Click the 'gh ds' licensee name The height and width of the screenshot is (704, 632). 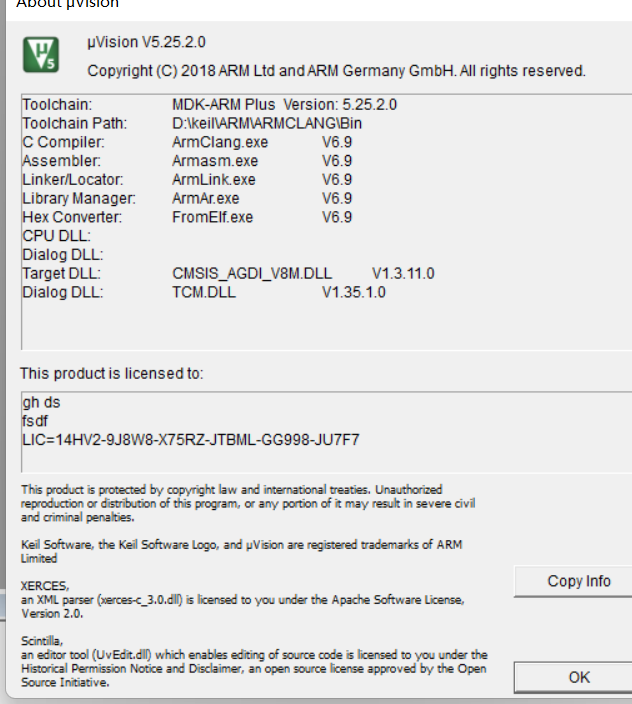41,403
